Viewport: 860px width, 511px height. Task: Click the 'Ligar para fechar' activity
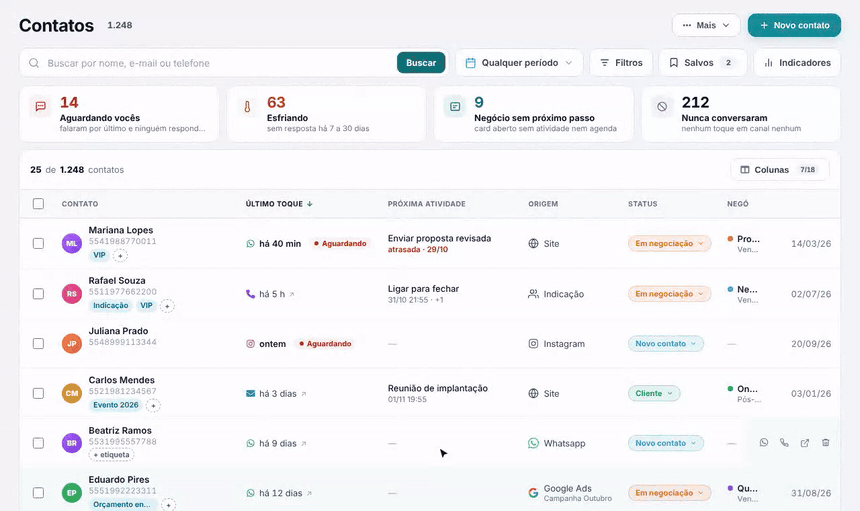(x=423, y=289)
